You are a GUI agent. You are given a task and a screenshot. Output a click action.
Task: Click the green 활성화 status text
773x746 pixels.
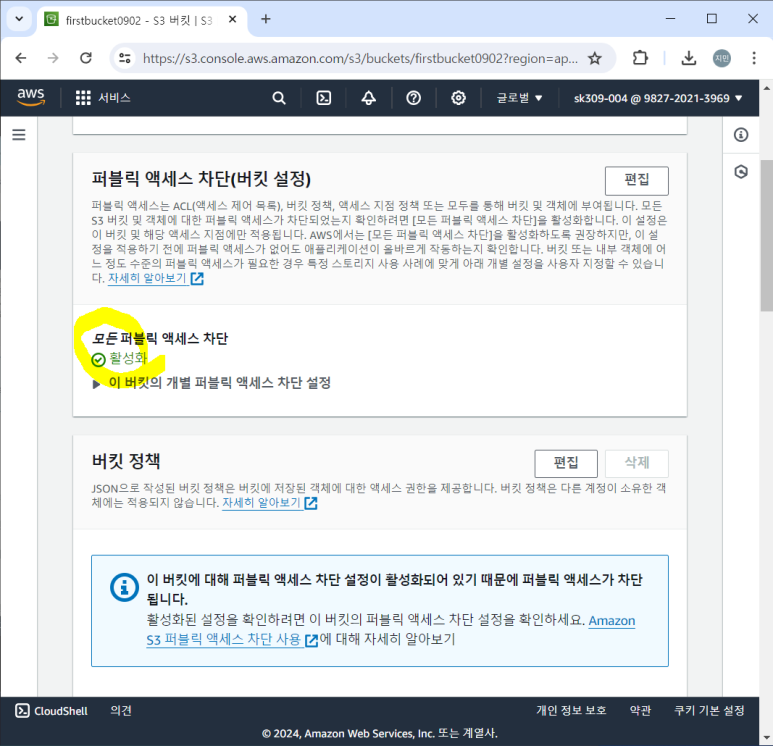[x=128, y=358]
